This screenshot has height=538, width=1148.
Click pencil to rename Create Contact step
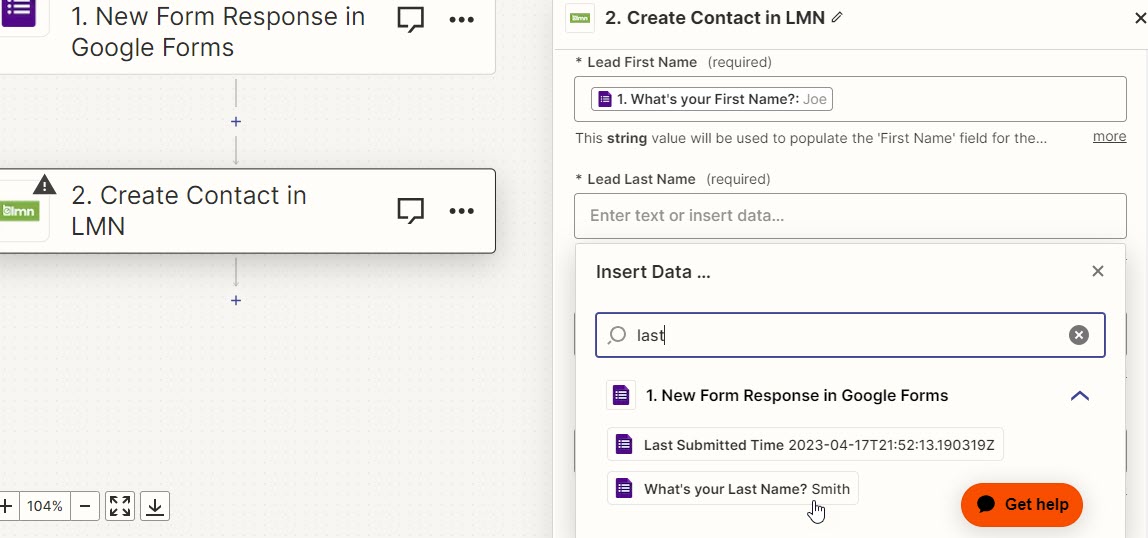pos(838,17)
